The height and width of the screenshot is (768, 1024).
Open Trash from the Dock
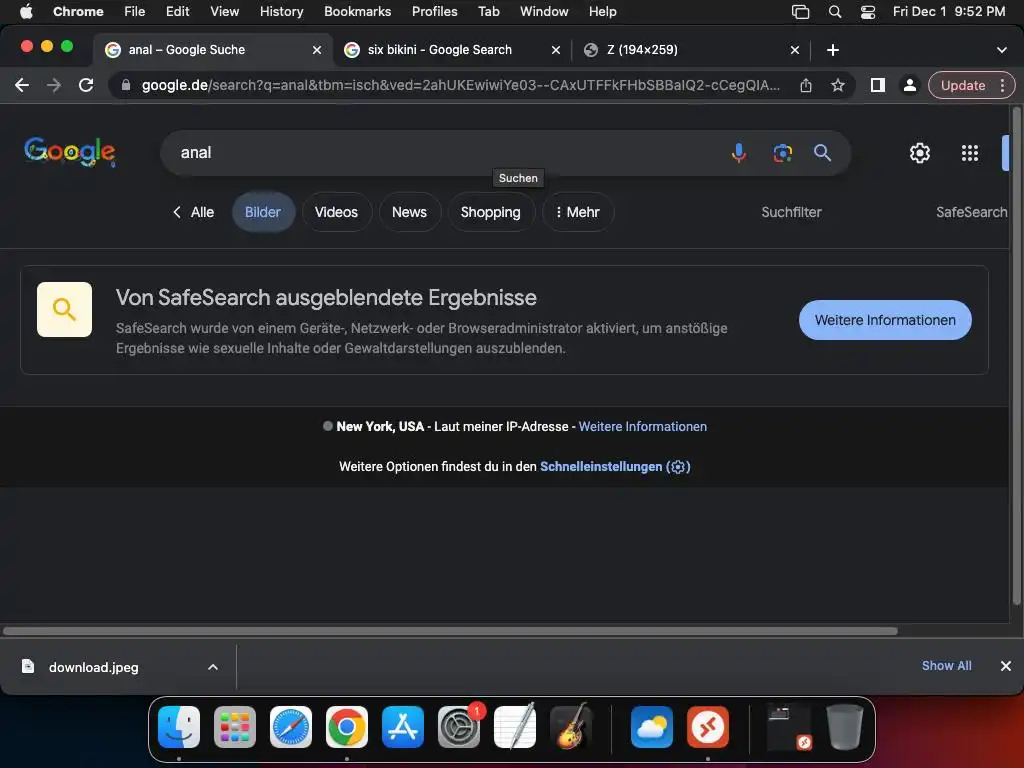(844, 727)
